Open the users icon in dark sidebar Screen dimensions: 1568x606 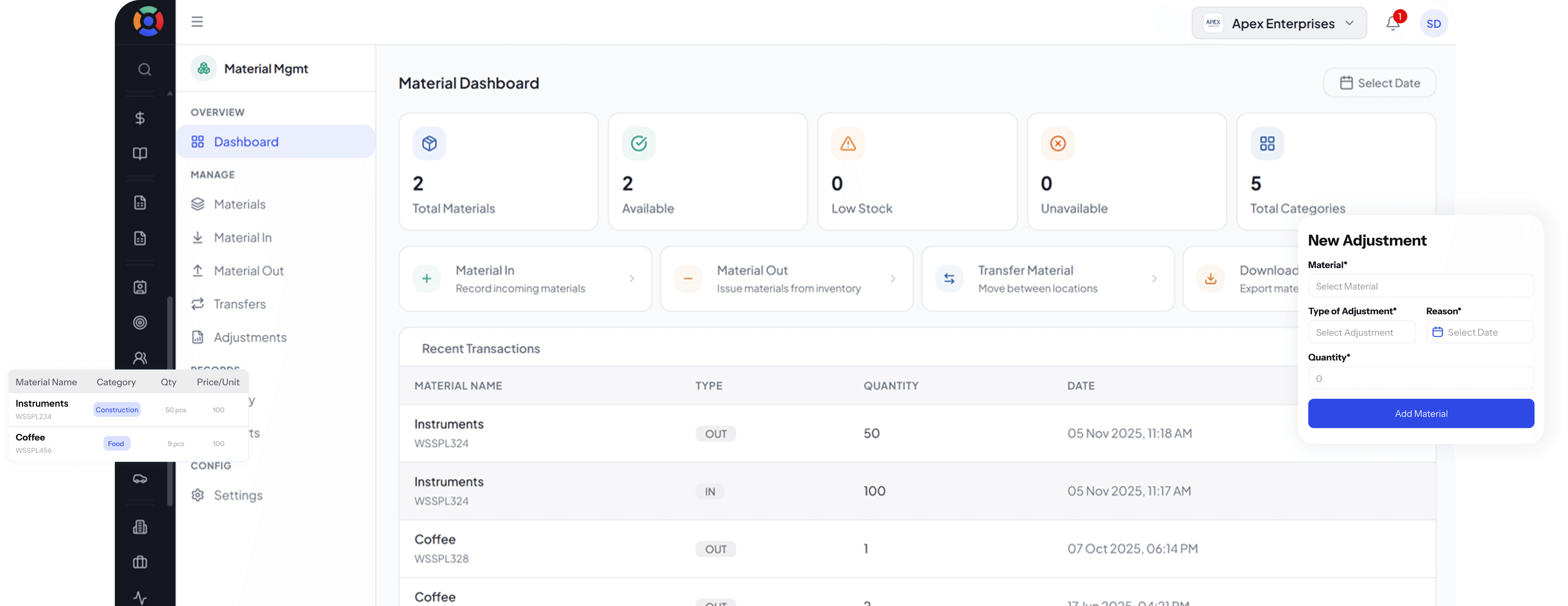(x=140, y=358)
